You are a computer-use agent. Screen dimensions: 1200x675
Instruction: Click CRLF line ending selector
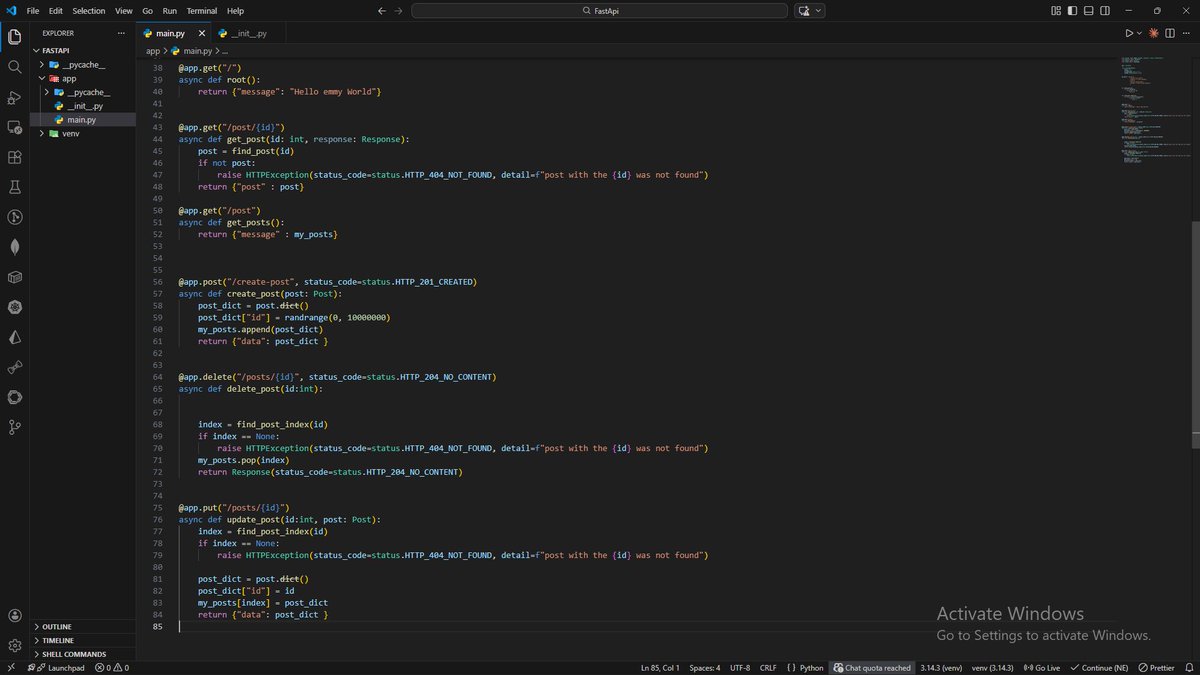(x=768, y=668)
